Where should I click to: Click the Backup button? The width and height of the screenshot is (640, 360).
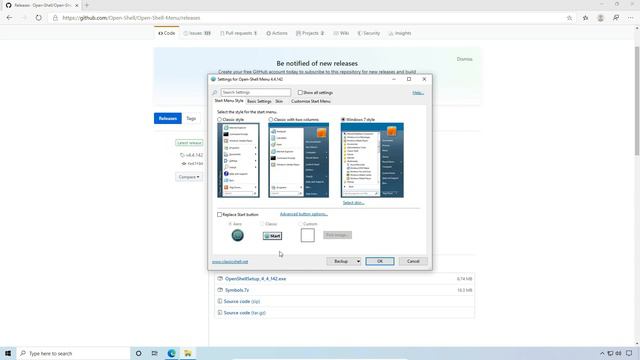[x=341, y=261]
